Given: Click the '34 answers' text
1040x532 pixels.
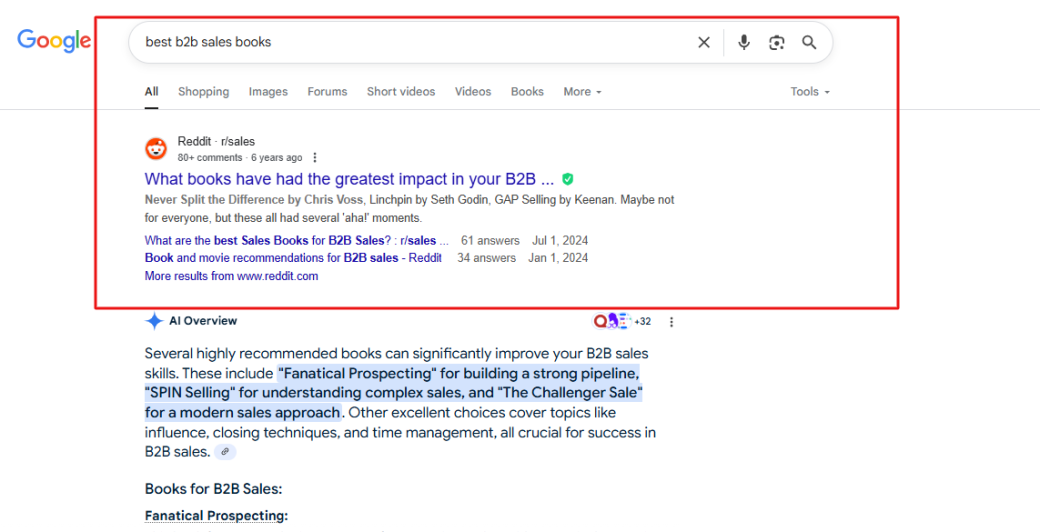Looking at the screenshot, I should (x=486, y=258).
